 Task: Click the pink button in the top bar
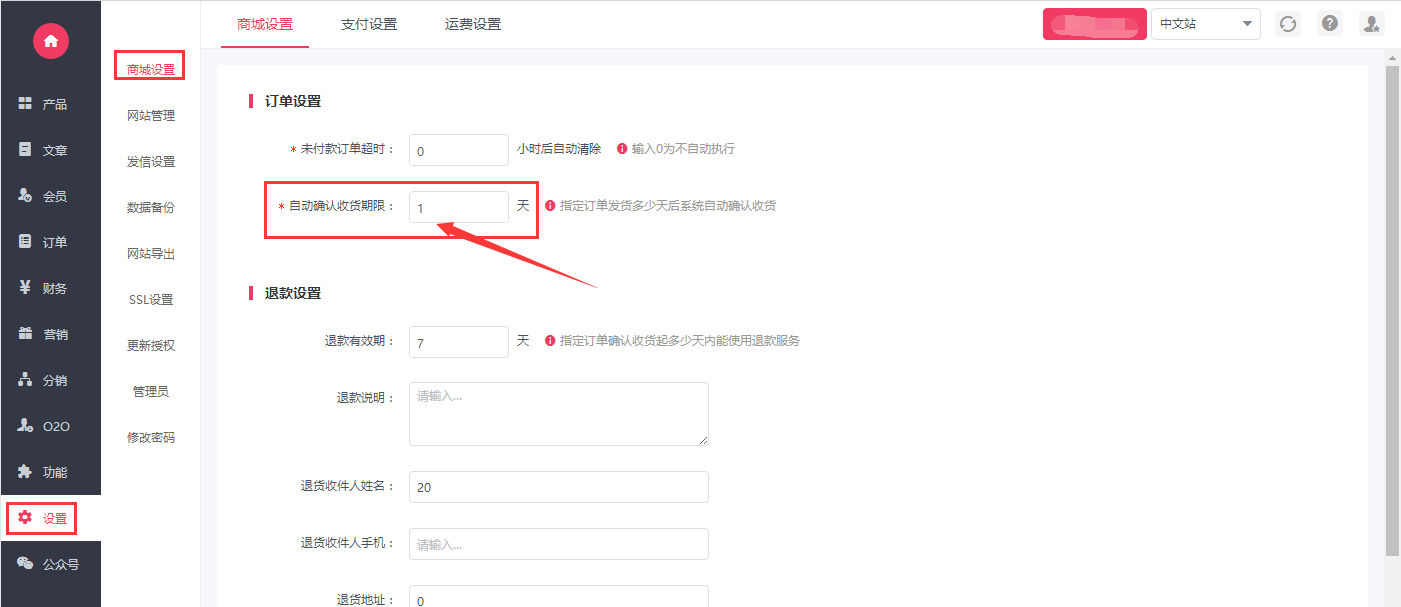(x=1094, y=24)
